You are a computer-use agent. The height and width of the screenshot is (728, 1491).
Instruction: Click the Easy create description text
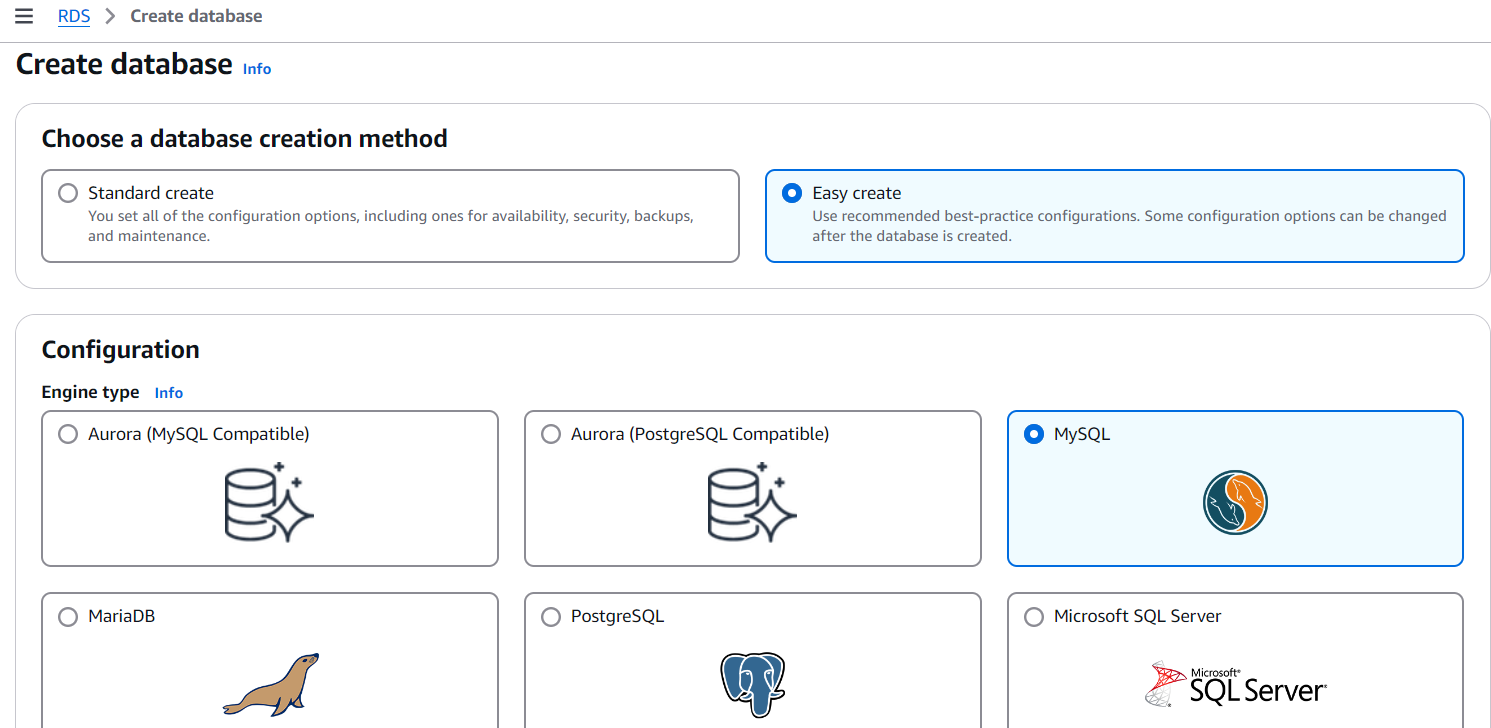pos(1129,226)
